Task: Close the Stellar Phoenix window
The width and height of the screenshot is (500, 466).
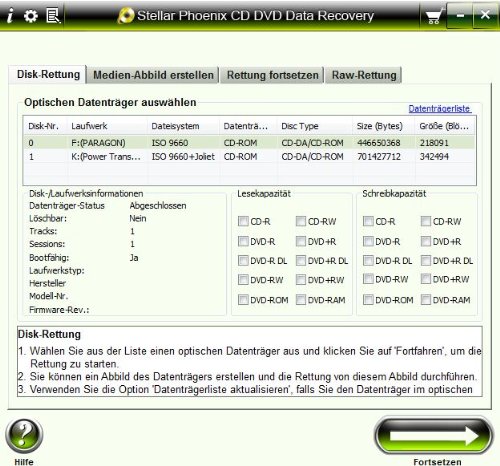Action: coord(485,15)
